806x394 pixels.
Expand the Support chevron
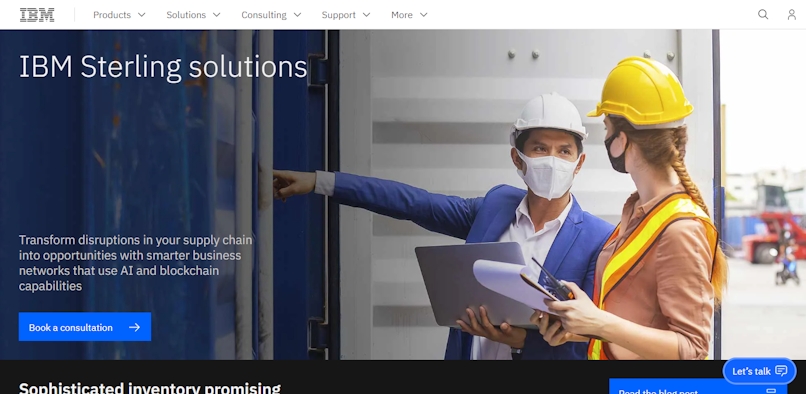tap(366, 15)
